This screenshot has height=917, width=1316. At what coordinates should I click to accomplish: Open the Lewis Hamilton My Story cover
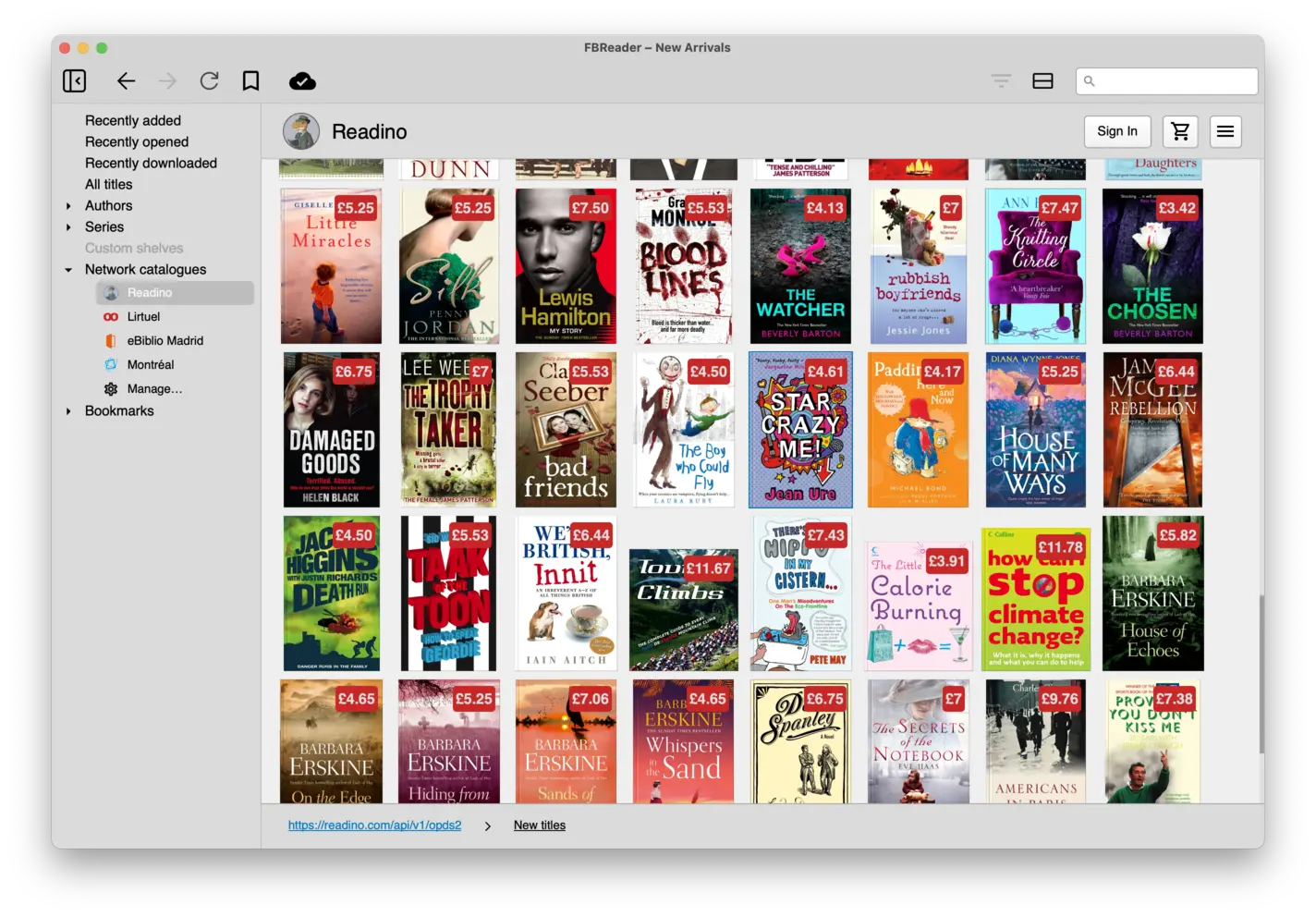(566, 266)
